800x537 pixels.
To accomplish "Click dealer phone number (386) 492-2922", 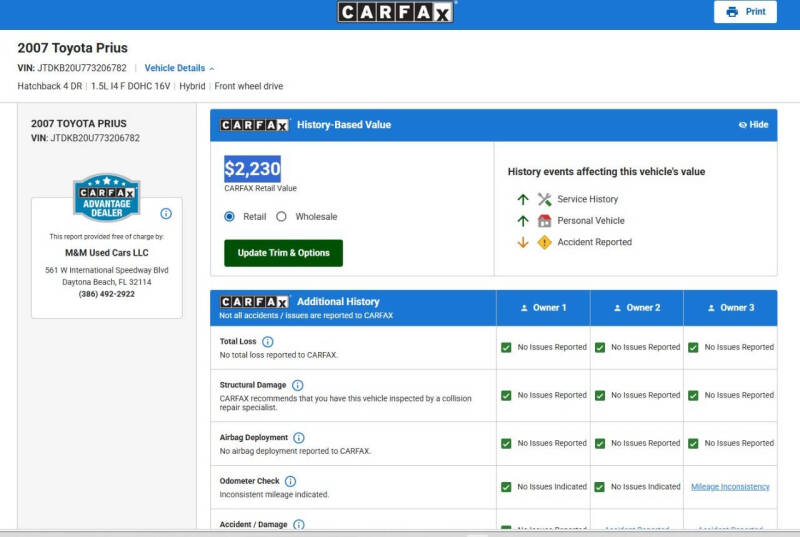I will click(x=107, y=294).
